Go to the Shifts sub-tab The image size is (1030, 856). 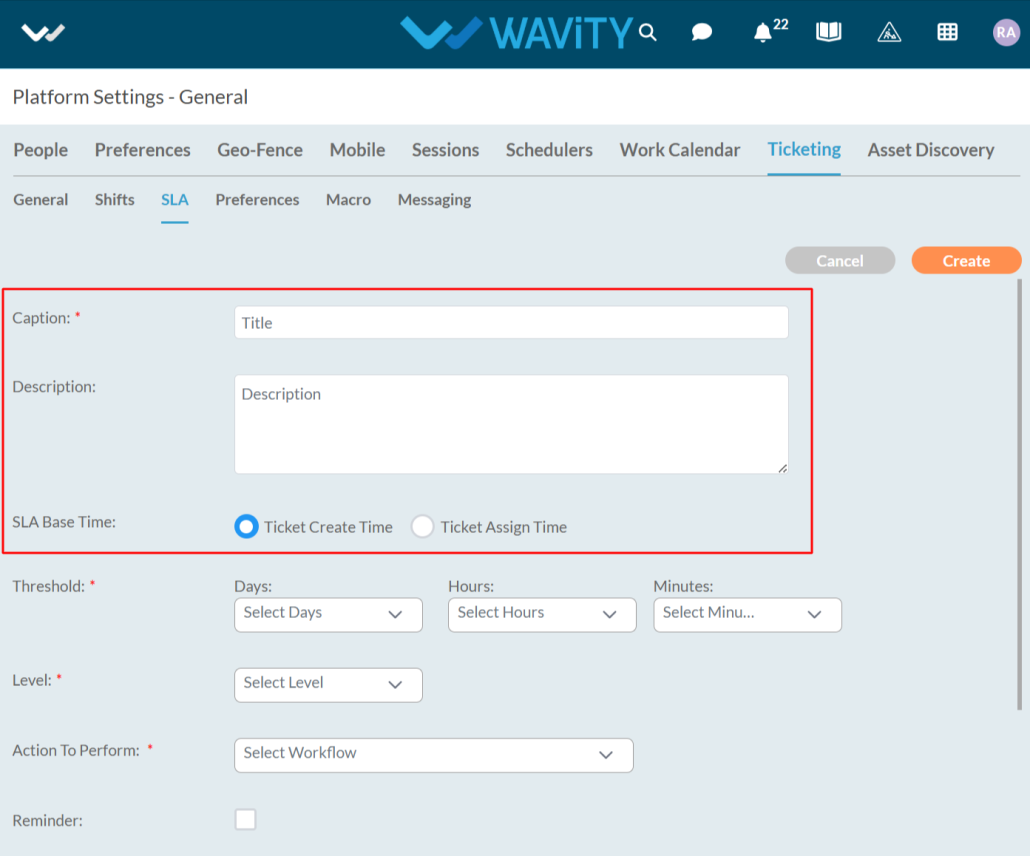pyautogui.click(x=114, y=200)
